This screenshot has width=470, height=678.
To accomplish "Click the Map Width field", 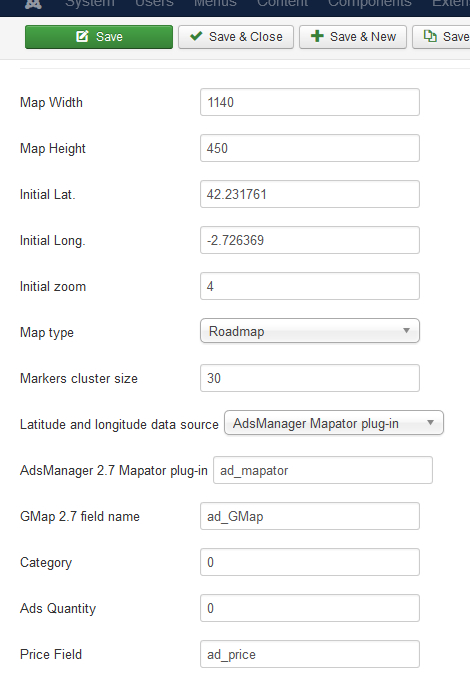I will click(310, 102).
